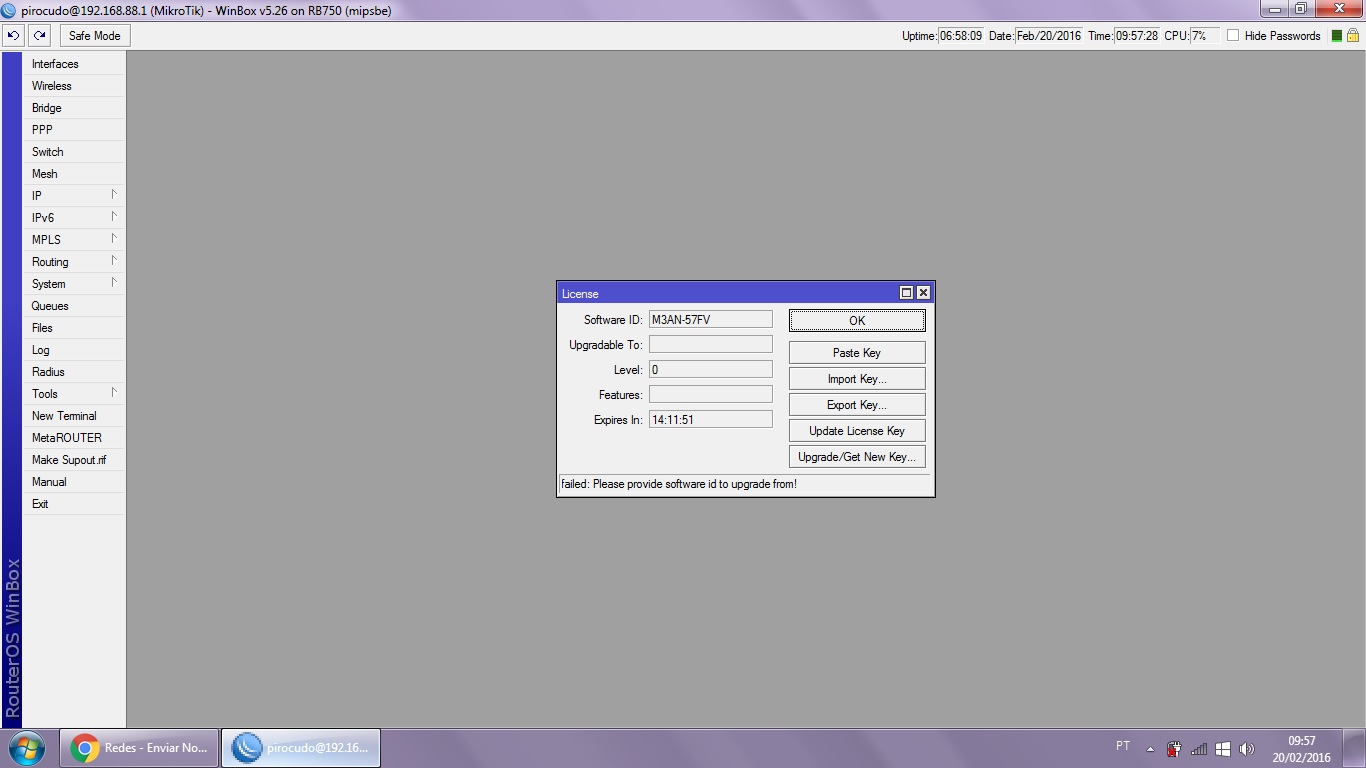The image size is (1366, 768).
Task: Click the Paste Key button
Action: pyautogui.click(x=857, y=353)
